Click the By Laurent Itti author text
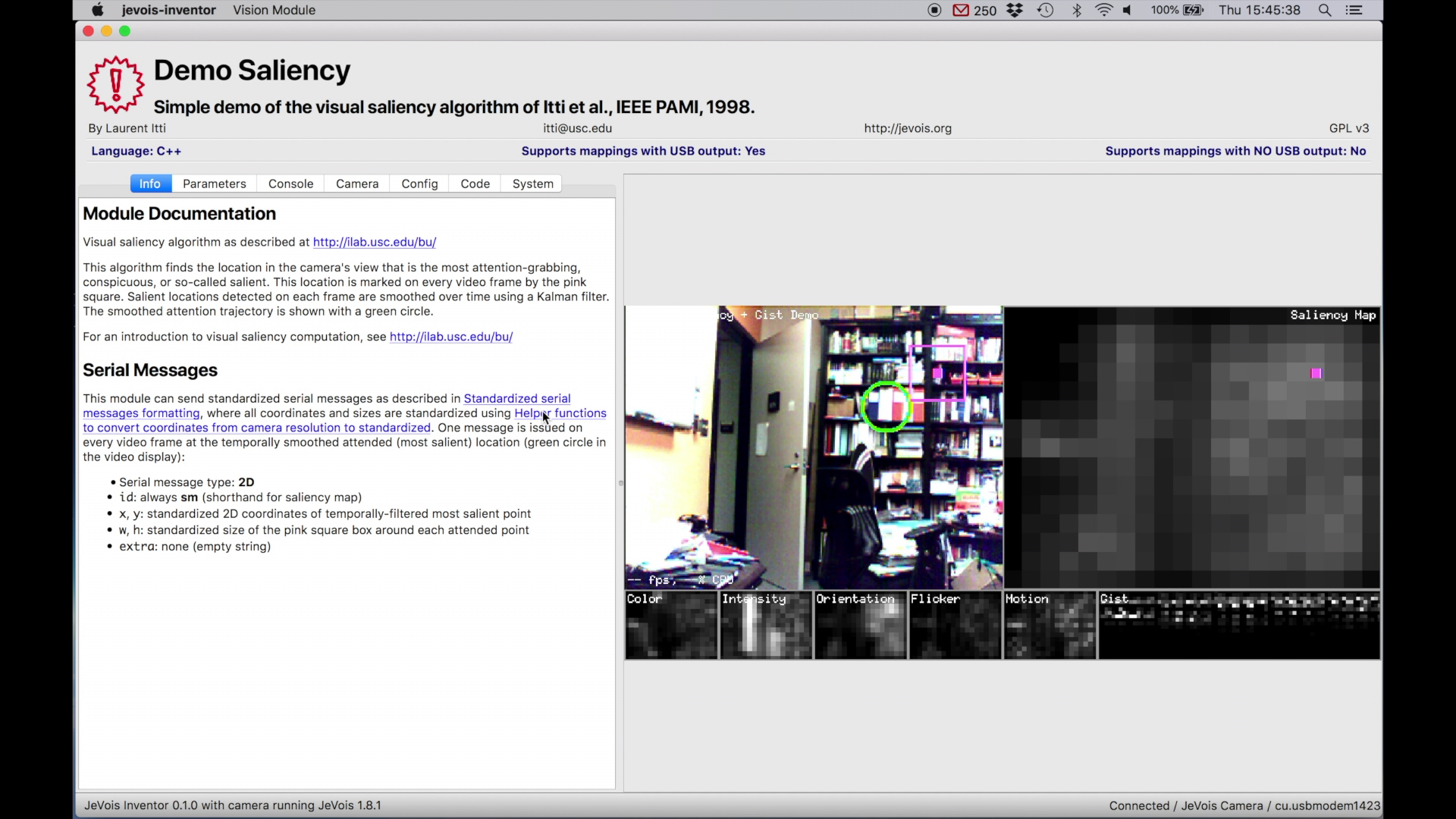 [127, 128]
